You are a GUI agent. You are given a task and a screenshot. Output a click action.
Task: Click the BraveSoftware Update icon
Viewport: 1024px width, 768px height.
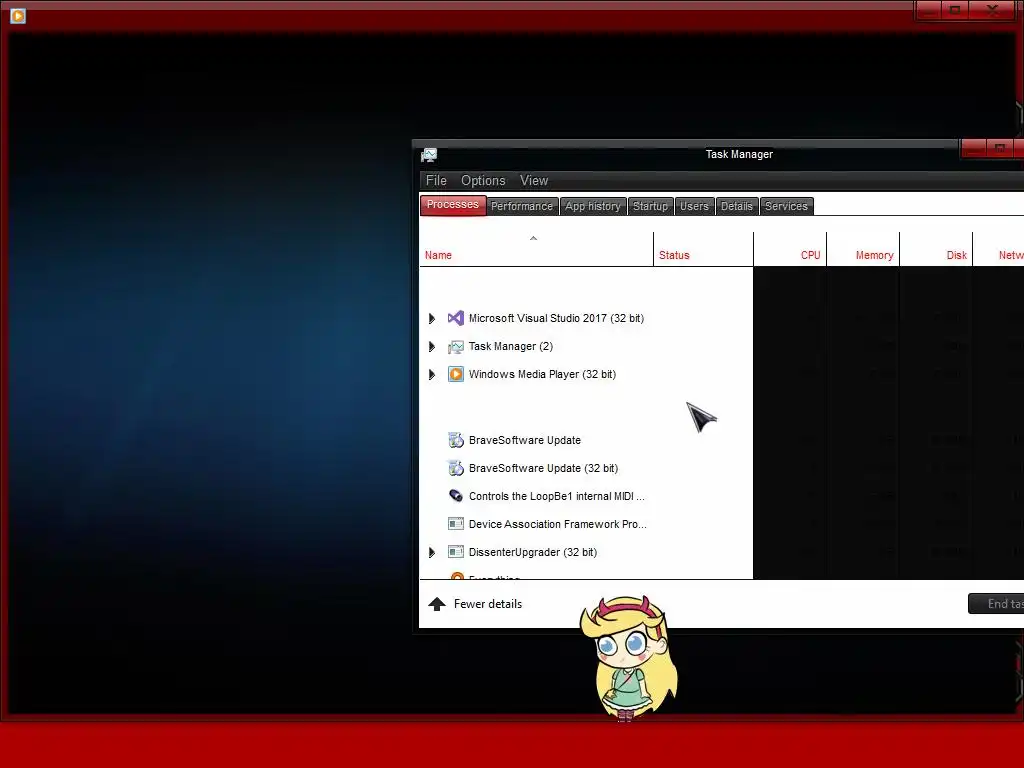[x=456, y=440]
